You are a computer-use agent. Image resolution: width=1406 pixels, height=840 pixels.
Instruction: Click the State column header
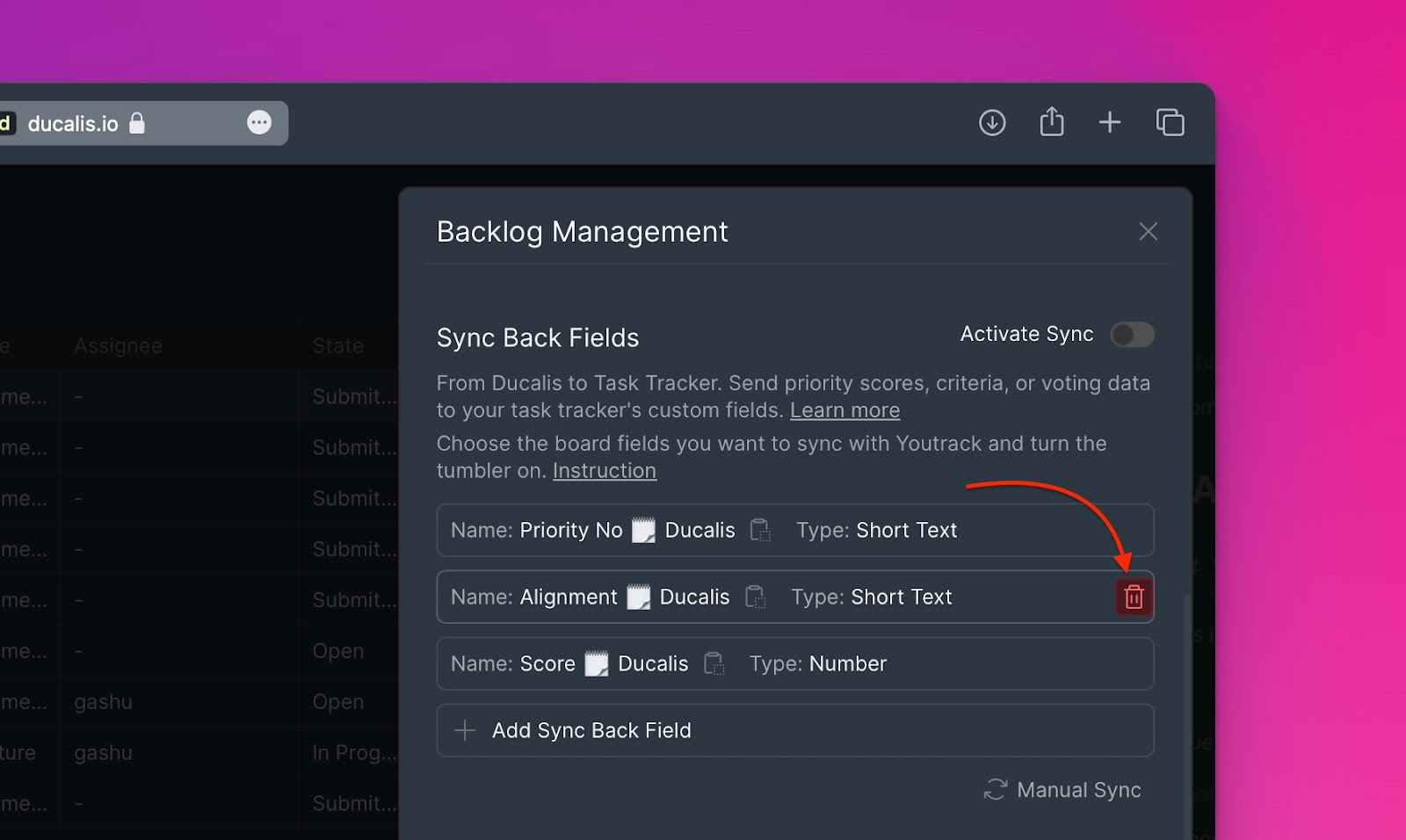coord(338,346)
